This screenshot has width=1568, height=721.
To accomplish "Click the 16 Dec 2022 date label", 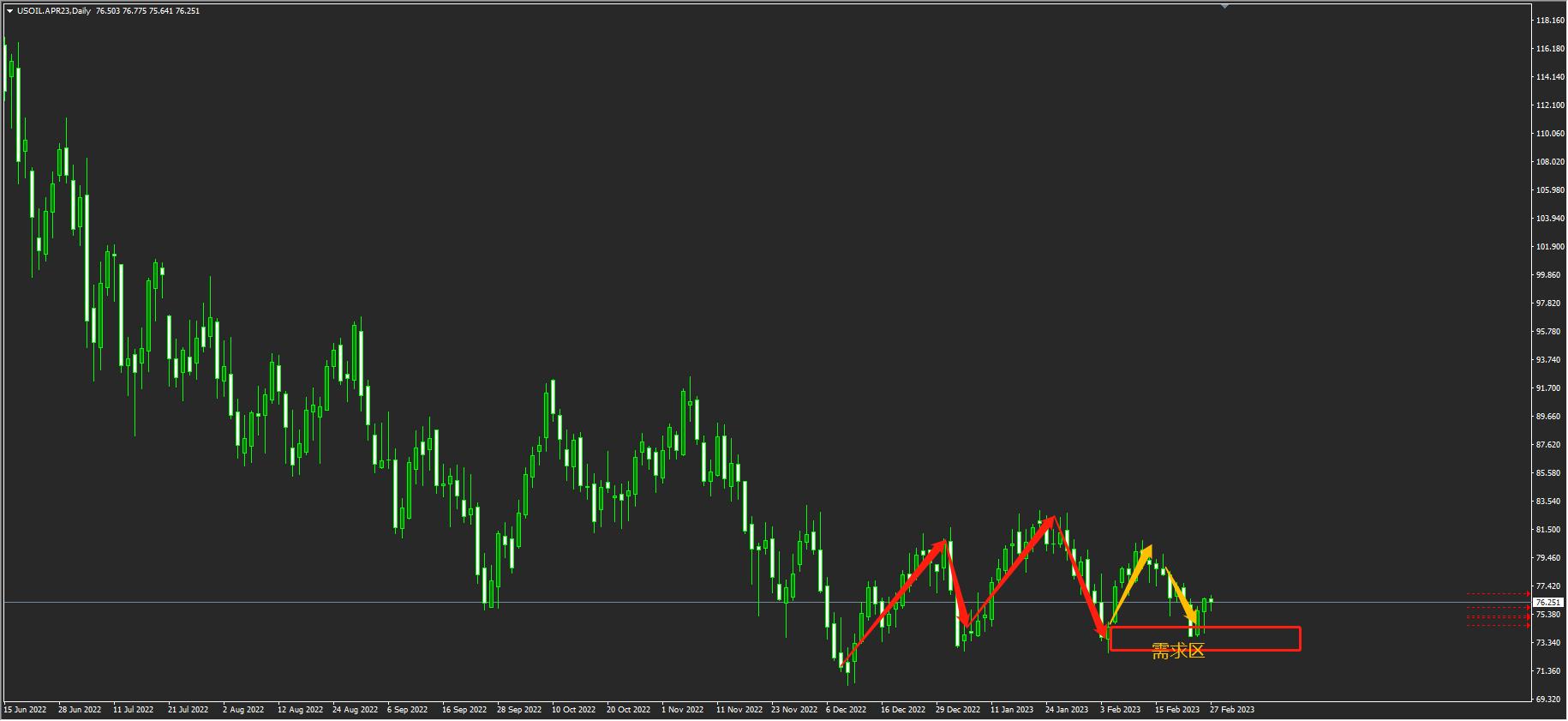I will pyautogui.click(x=903, y=710).
